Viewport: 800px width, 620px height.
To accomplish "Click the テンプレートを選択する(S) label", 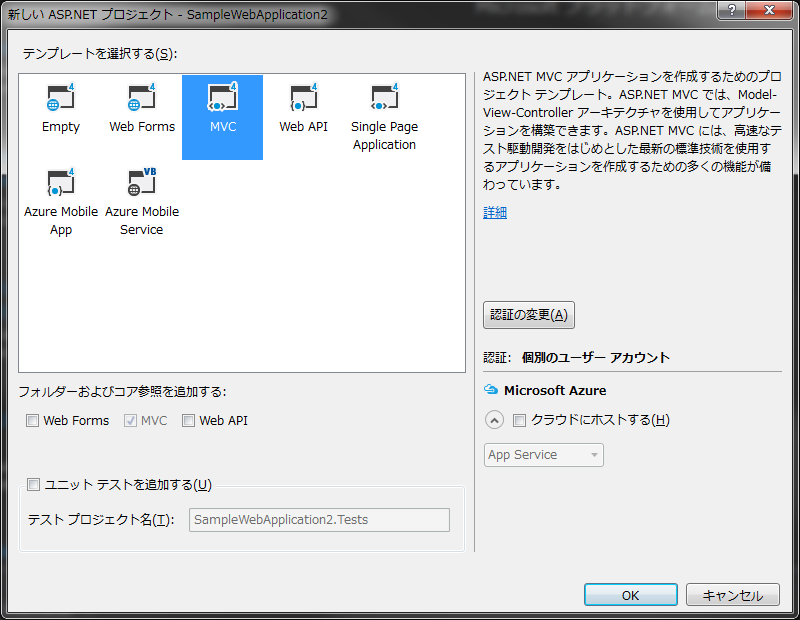I will (99, 54).
